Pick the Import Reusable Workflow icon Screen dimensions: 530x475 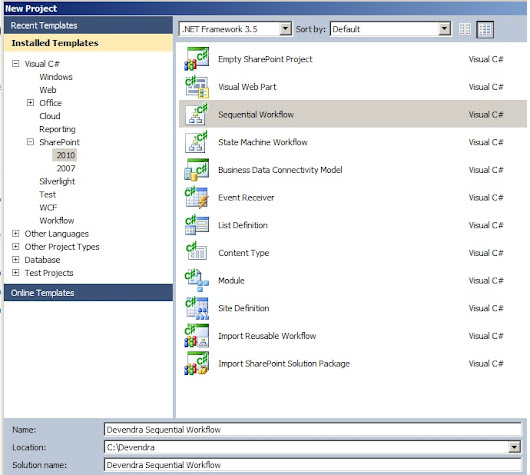point(196,336)
